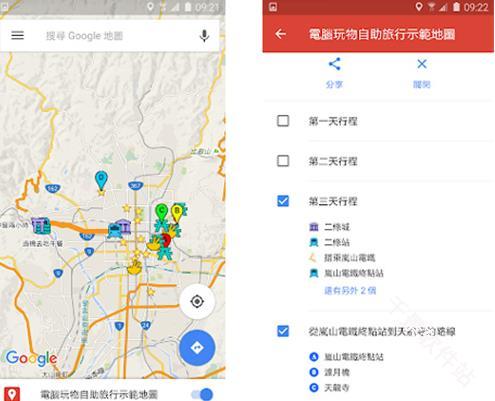Tap the battery icon in right status bar
Viewport: 495px width, 401px height.
456,7
